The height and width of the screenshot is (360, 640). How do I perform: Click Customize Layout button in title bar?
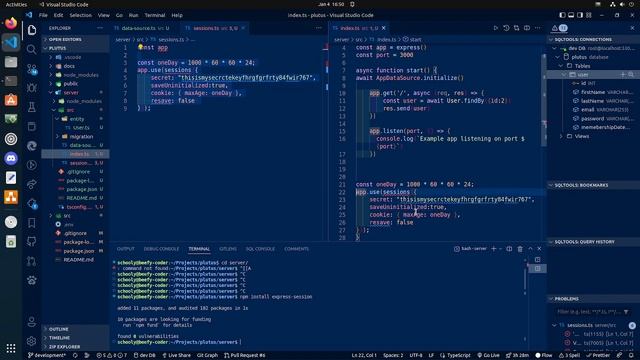tap(589, 15)
